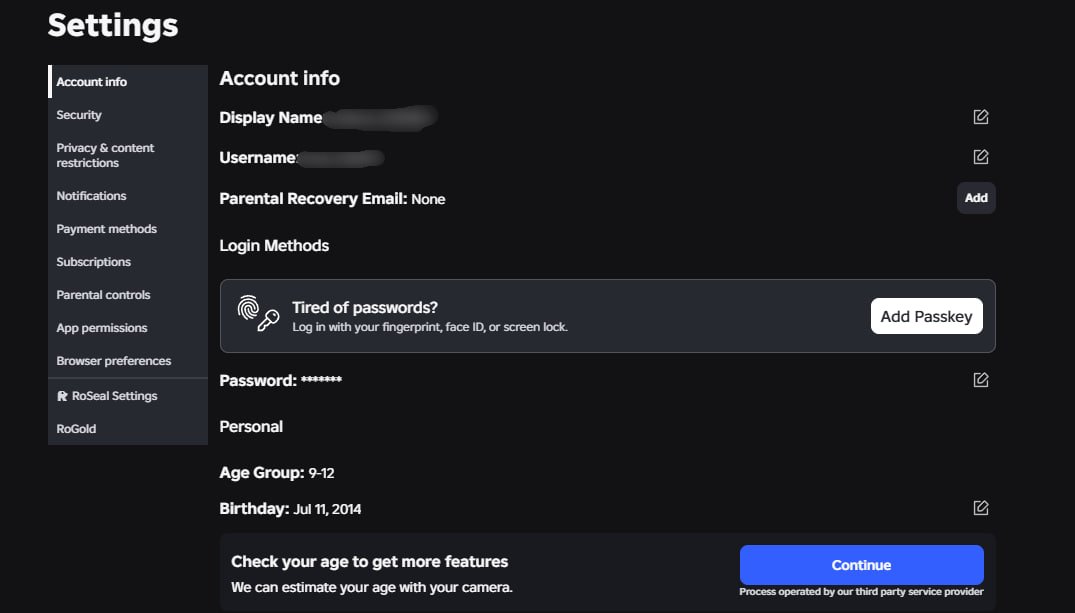Click the RoSeal logo icon in sidebar
Image resolution: width=1075 pixels, height=613 pixels.
[62, 396]
